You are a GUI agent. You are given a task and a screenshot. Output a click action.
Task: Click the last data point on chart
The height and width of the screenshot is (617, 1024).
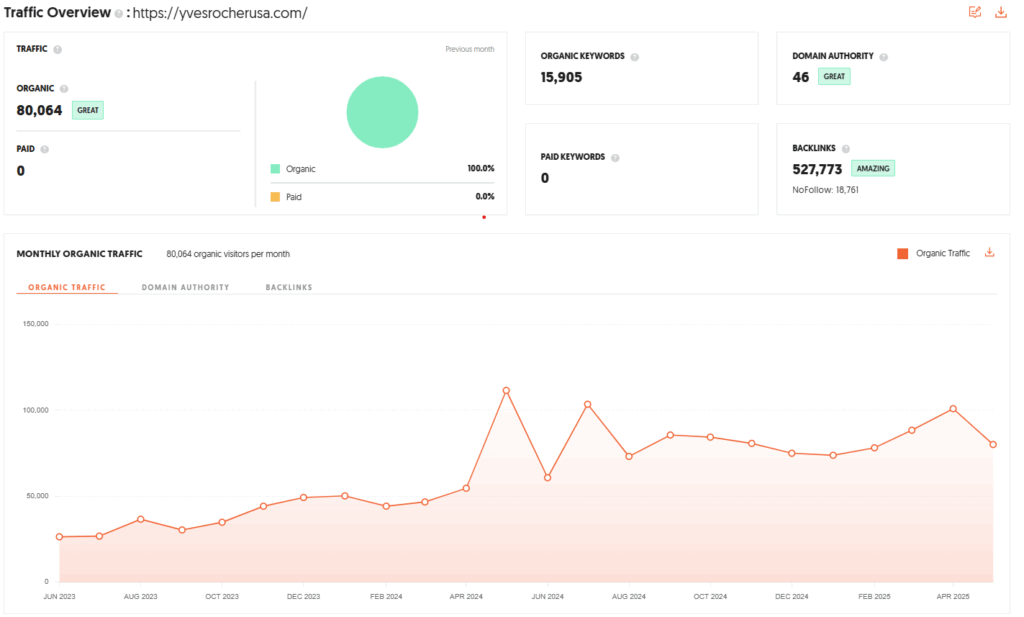[x=993, y=445]
